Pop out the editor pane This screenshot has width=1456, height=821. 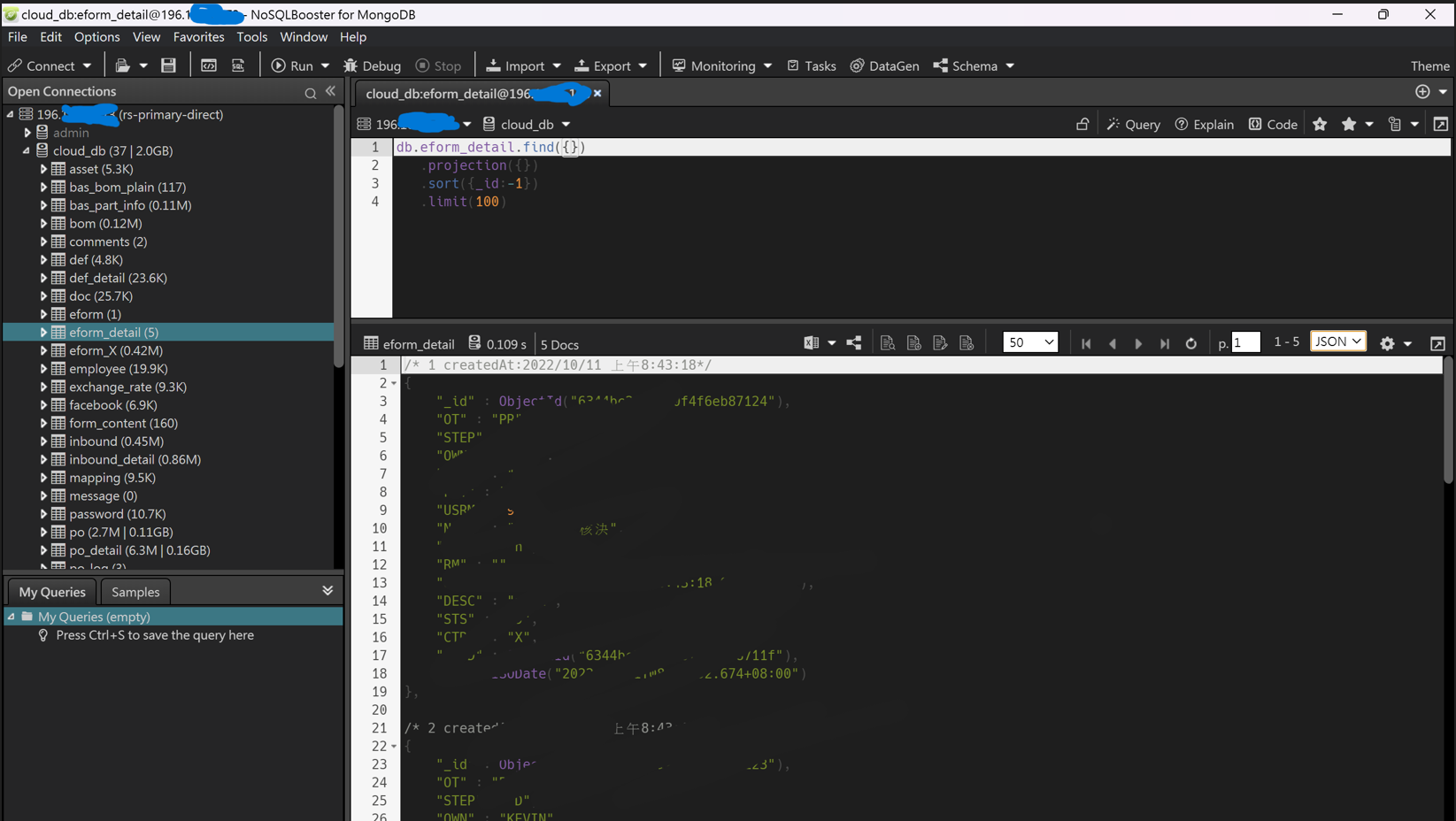[1441, 124]
